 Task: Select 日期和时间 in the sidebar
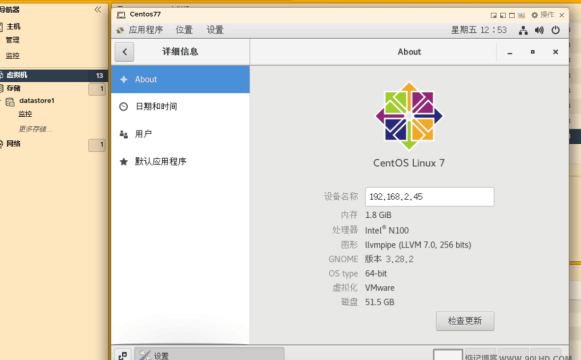180,107
